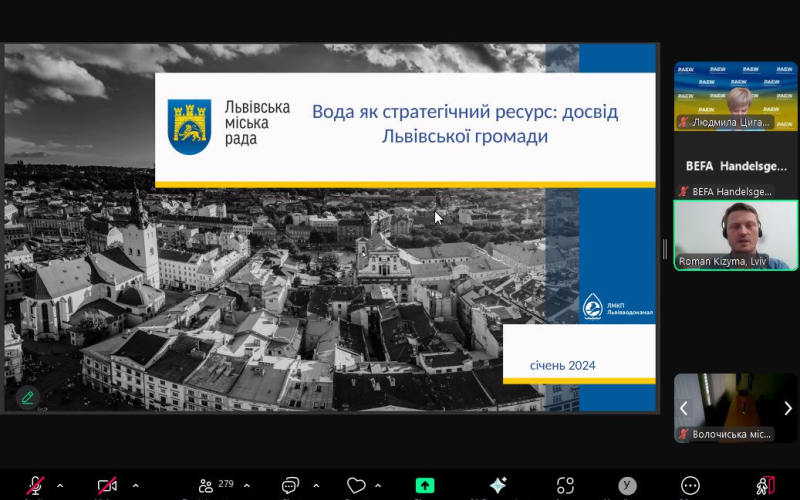Open the More options ellipsis icon
Viewport: 800px width, 500px height.
coord(690,485)
